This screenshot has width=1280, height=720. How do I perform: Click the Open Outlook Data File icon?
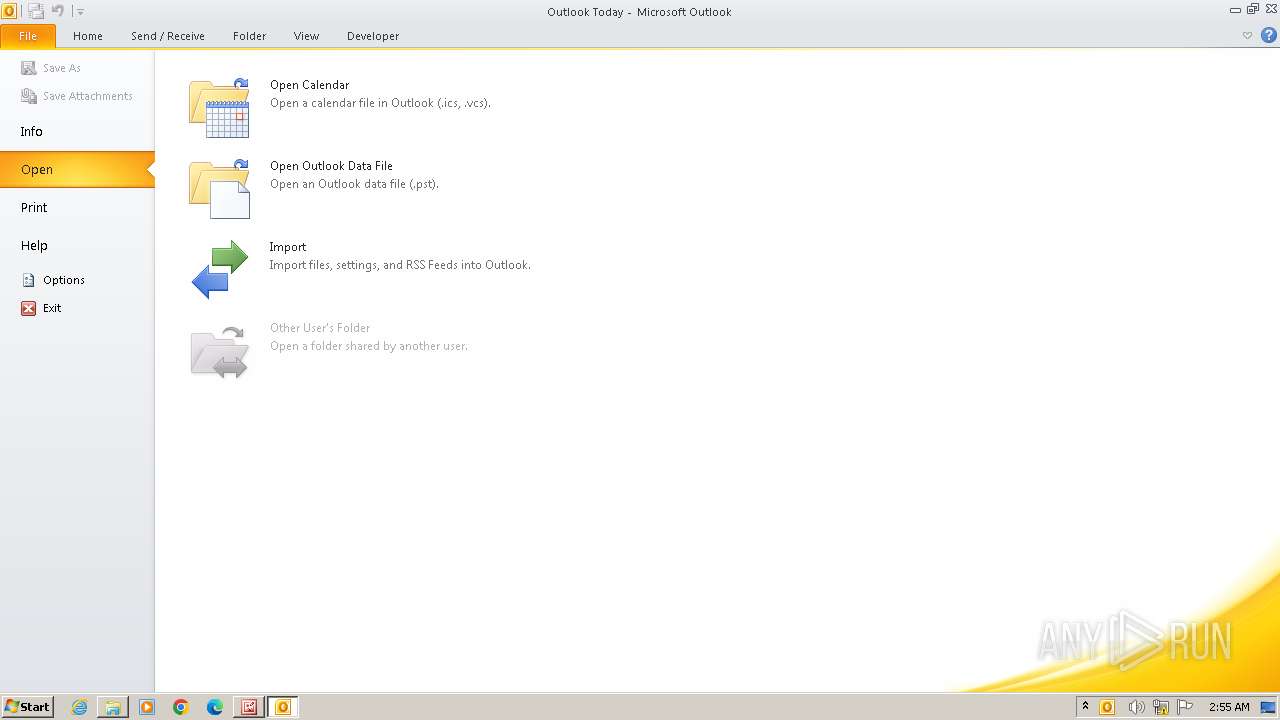tap(219, 189)
